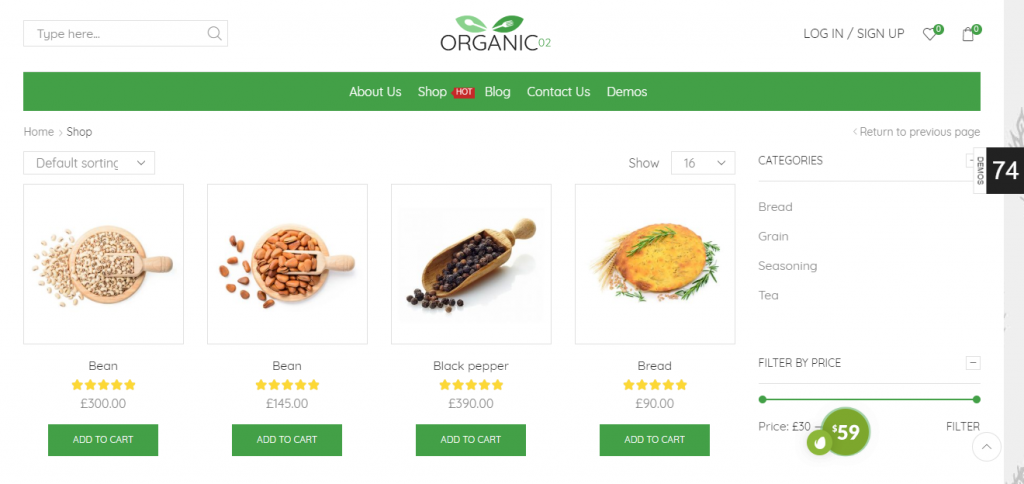Click Log In / Sign Up link
Viewport: 1024px width, 484px height.
854,34
